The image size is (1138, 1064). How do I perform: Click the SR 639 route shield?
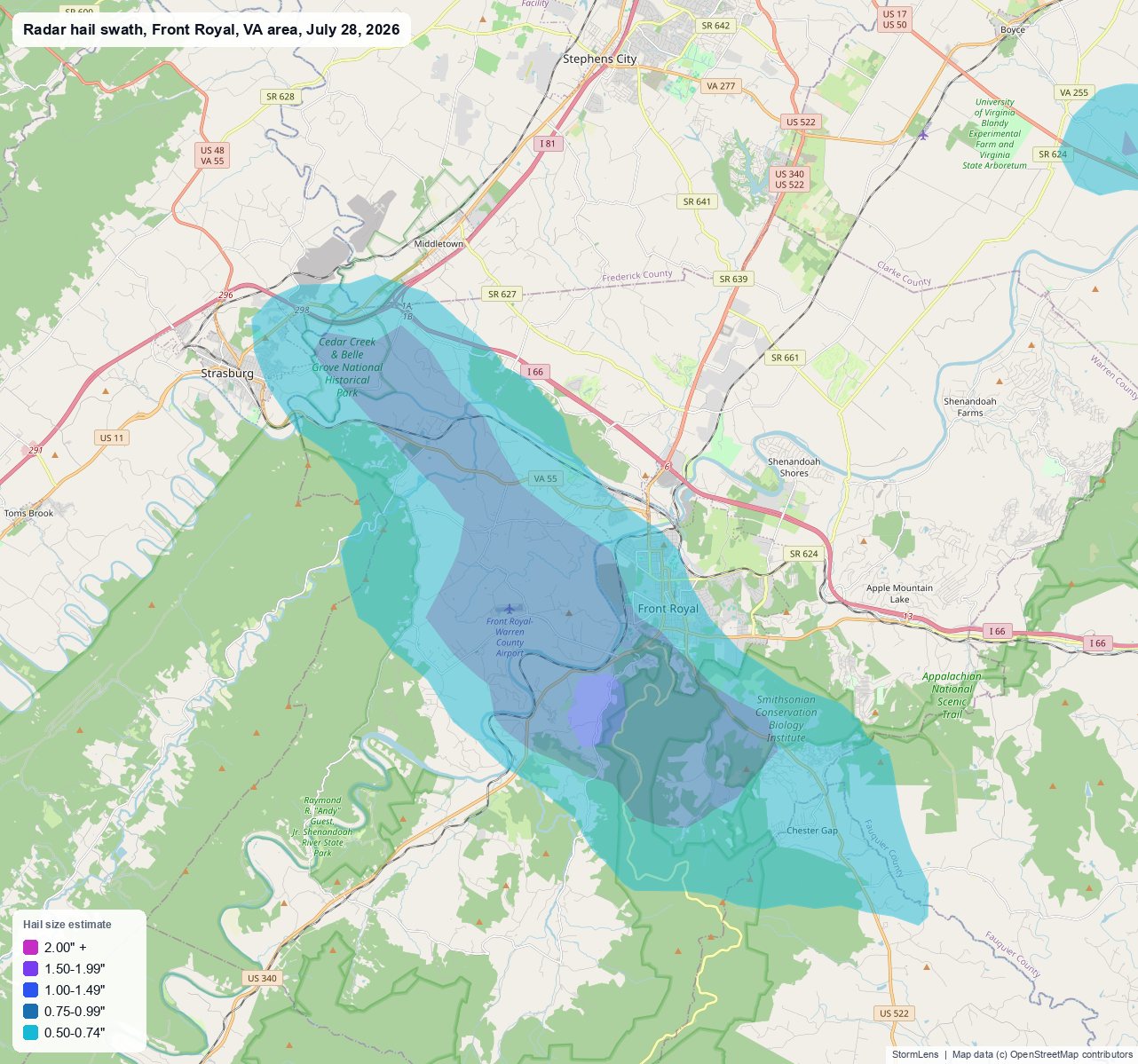coord(733,279)
